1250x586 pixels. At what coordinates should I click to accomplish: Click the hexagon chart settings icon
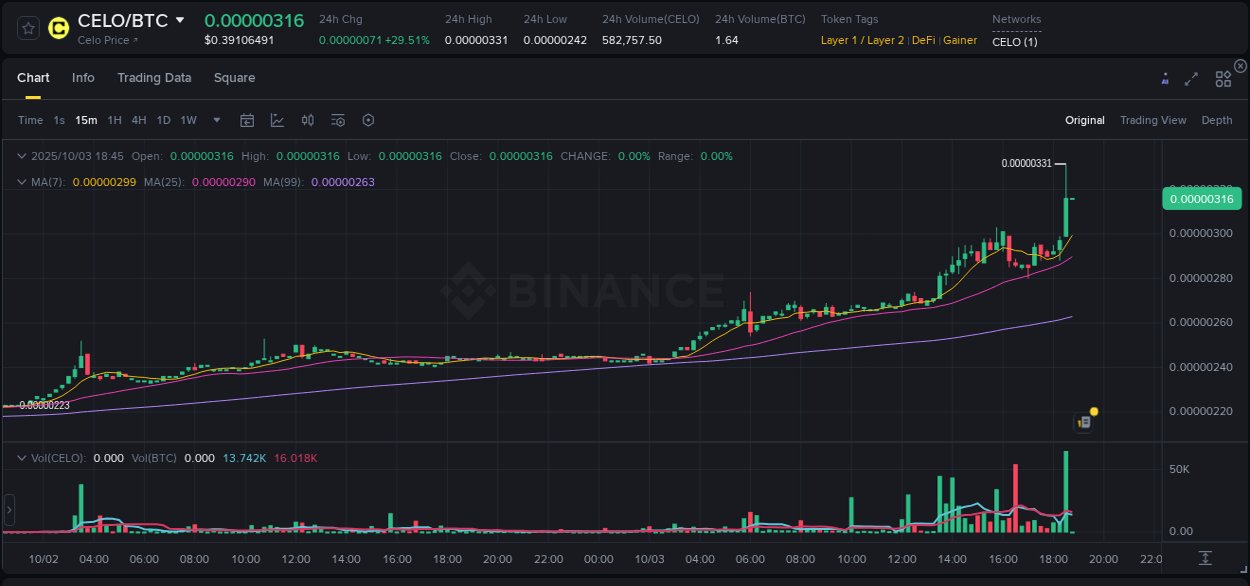pos(368,120)
